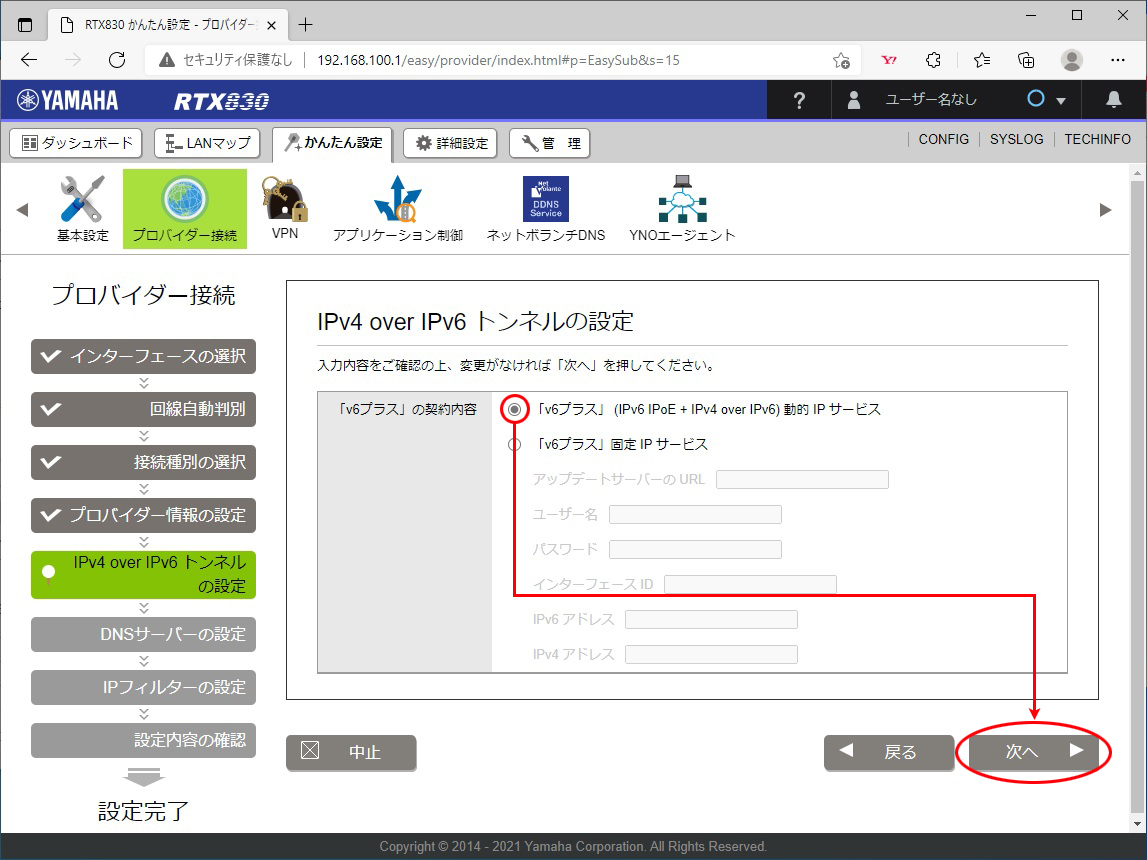Viewport: 1147px width, 860px height.
Task: Switch to the LAN Map (LANマップ) tab
Action: (x=207, y=143)
